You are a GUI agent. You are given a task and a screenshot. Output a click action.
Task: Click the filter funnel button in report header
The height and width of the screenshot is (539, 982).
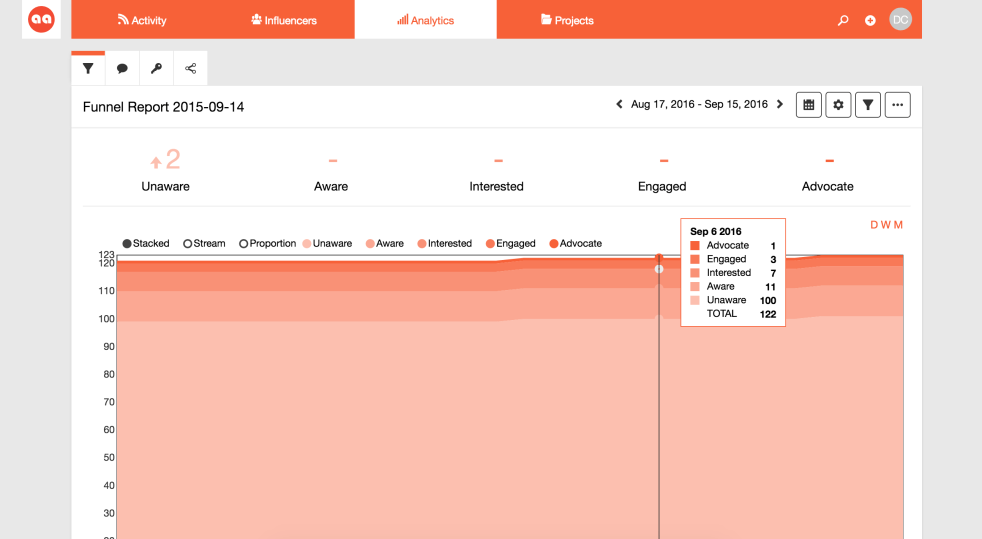868,105
